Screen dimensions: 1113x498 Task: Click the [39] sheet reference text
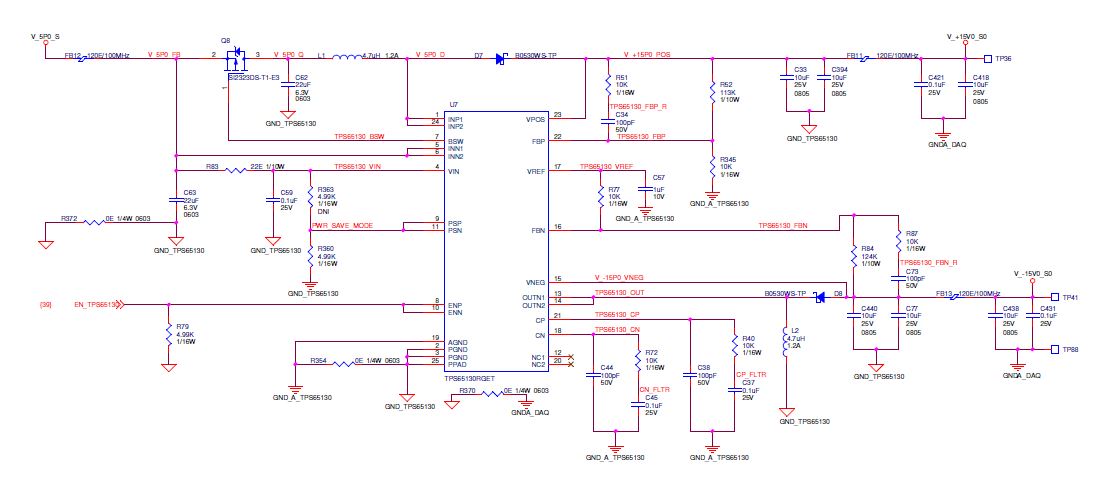pyautogui.click(x=44, y=305)
